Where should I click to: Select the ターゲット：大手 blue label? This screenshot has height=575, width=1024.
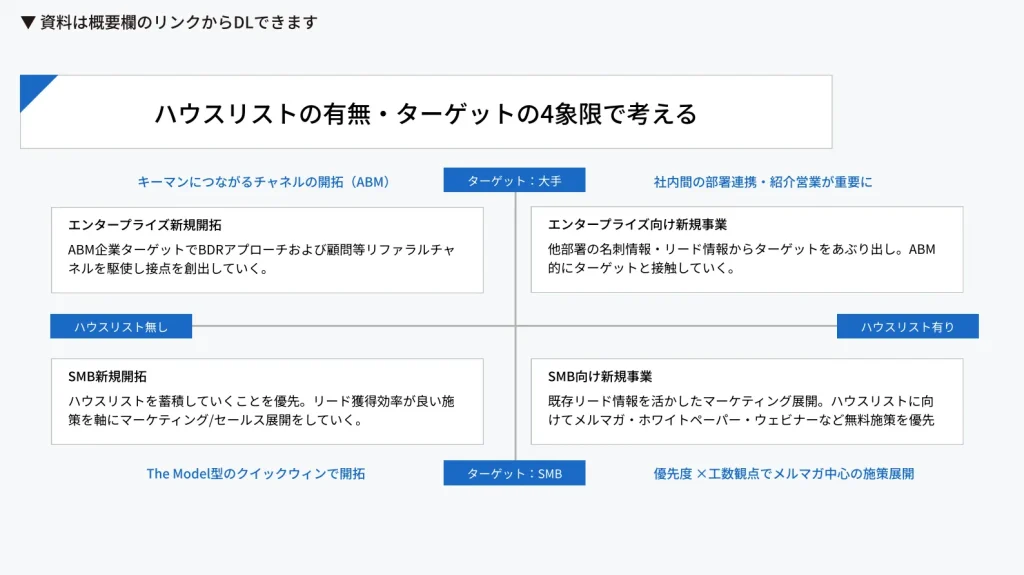[x=514, y=181]
